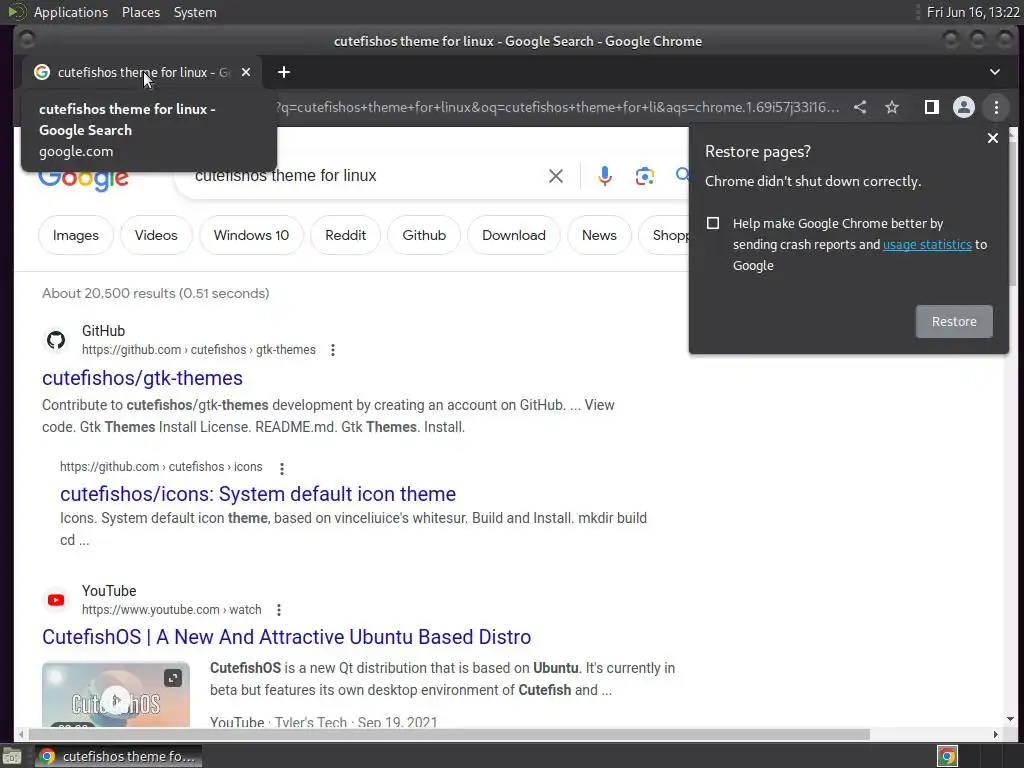
Task: Click the clock showing Fri Jun 16
Action: (x=972, y=12)
